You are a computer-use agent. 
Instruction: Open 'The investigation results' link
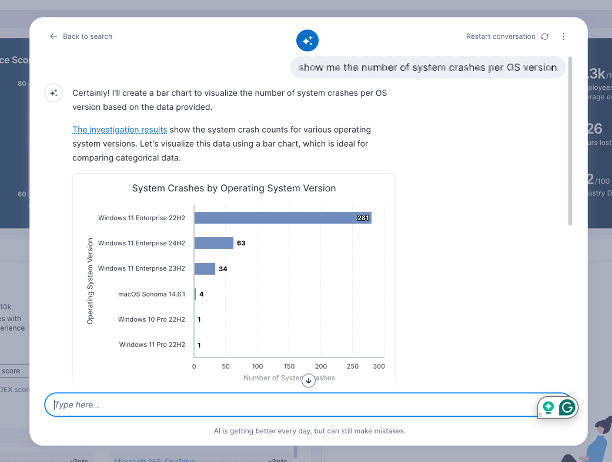[112, 130]
